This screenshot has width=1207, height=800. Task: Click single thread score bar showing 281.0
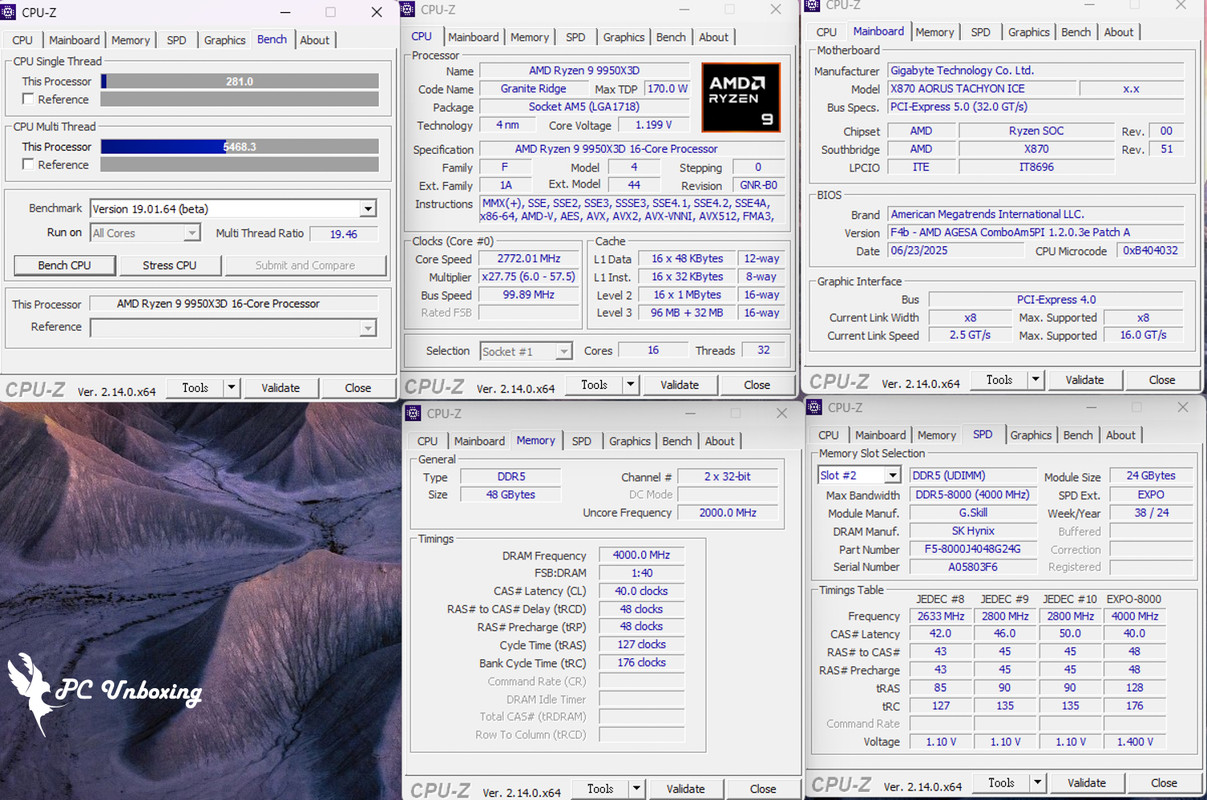click(240, 81)
